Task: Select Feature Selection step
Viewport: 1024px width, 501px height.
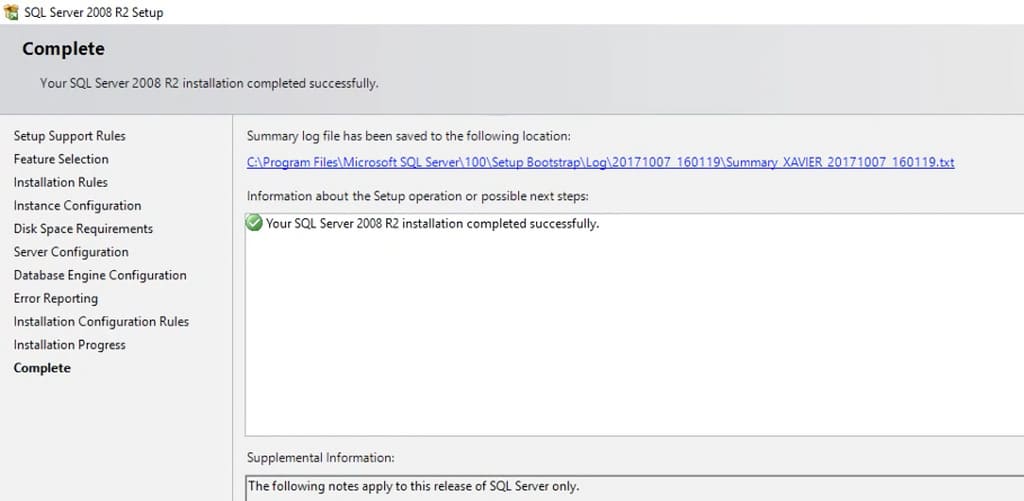Action: pyautogui.click(x=61, y=159)
